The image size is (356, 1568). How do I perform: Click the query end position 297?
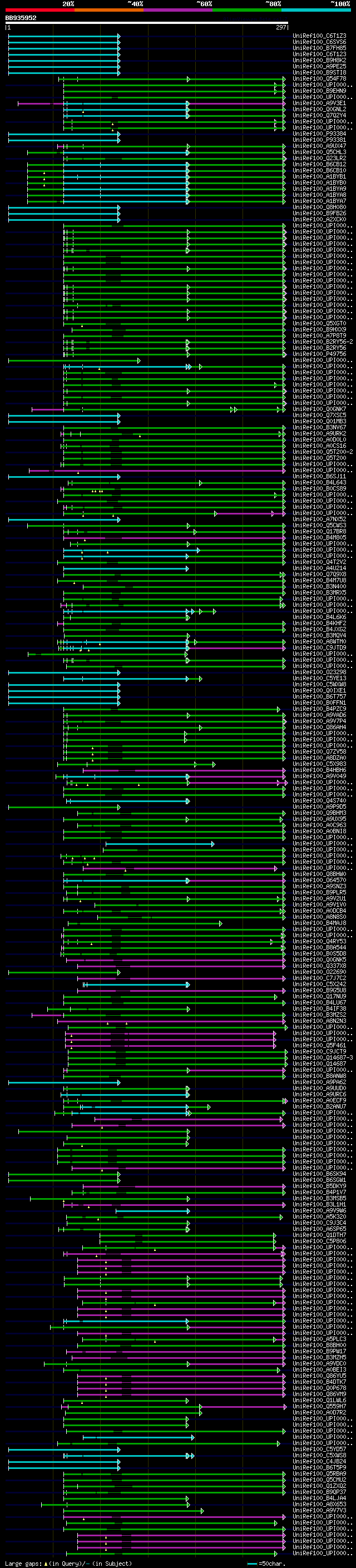pos(280,27)
